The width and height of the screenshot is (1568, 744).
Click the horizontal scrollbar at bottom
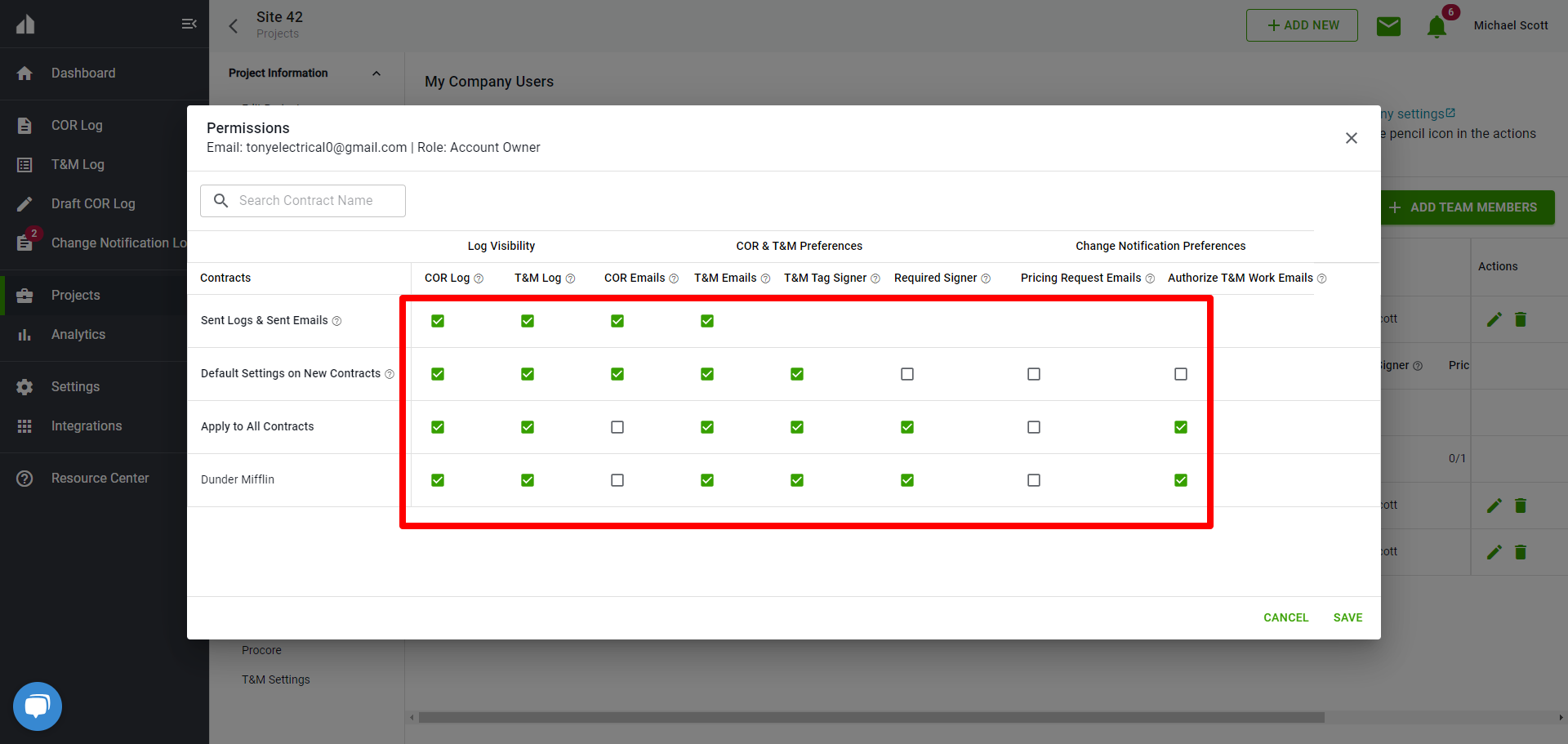(x=871, y=718)
